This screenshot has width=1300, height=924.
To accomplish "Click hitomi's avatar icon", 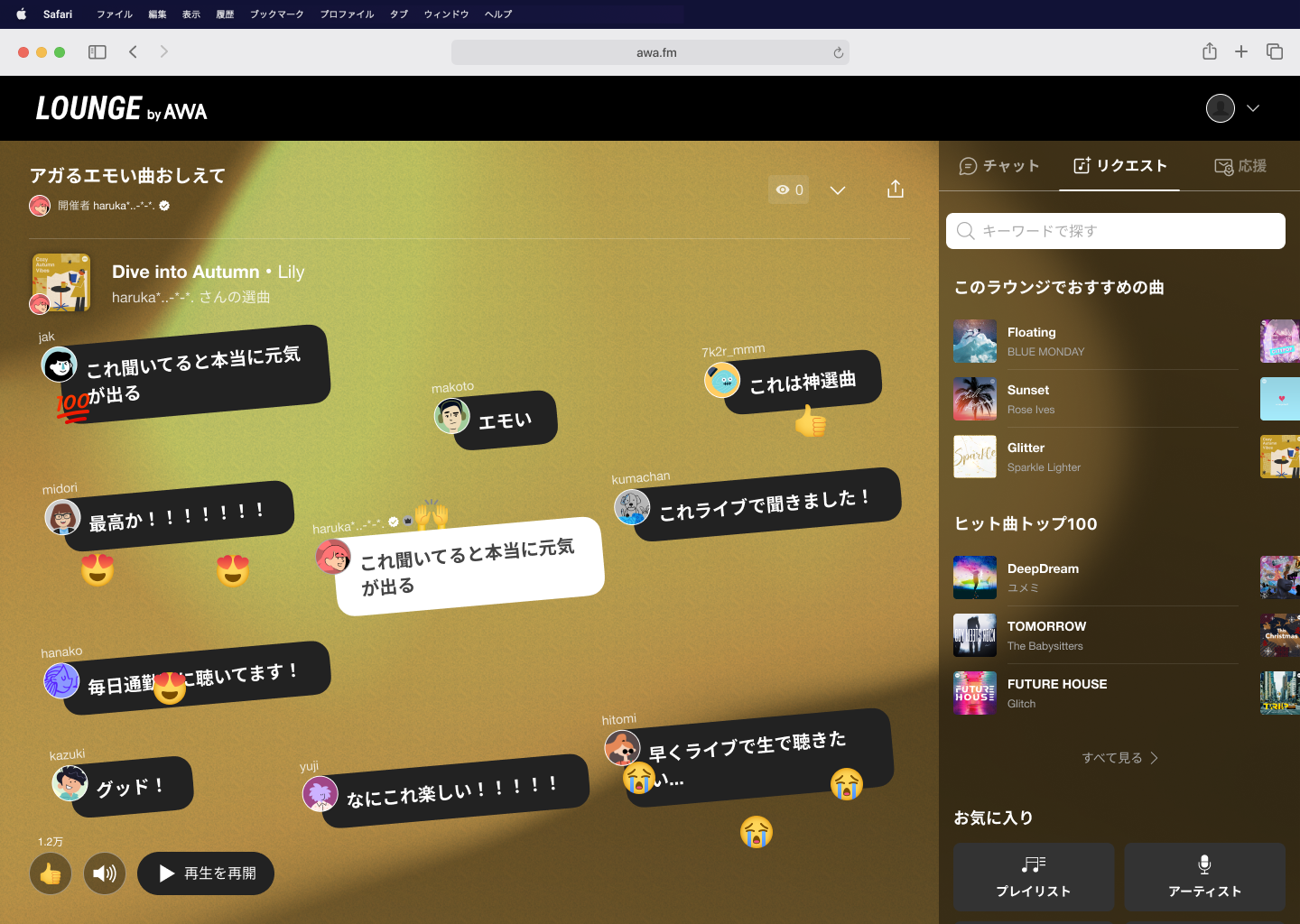I will click(x=622, y=748).
